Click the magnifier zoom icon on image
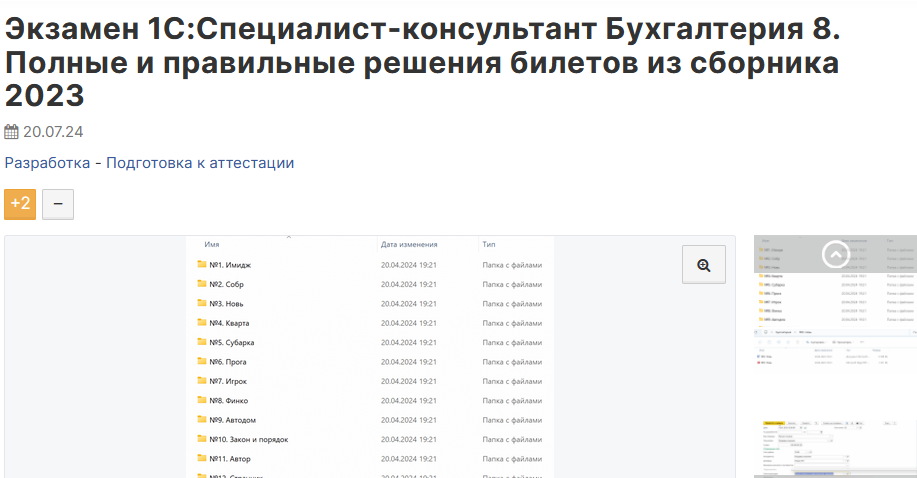Image resolution: width=917 pixels, height=478 pixels. coord(704,265)
